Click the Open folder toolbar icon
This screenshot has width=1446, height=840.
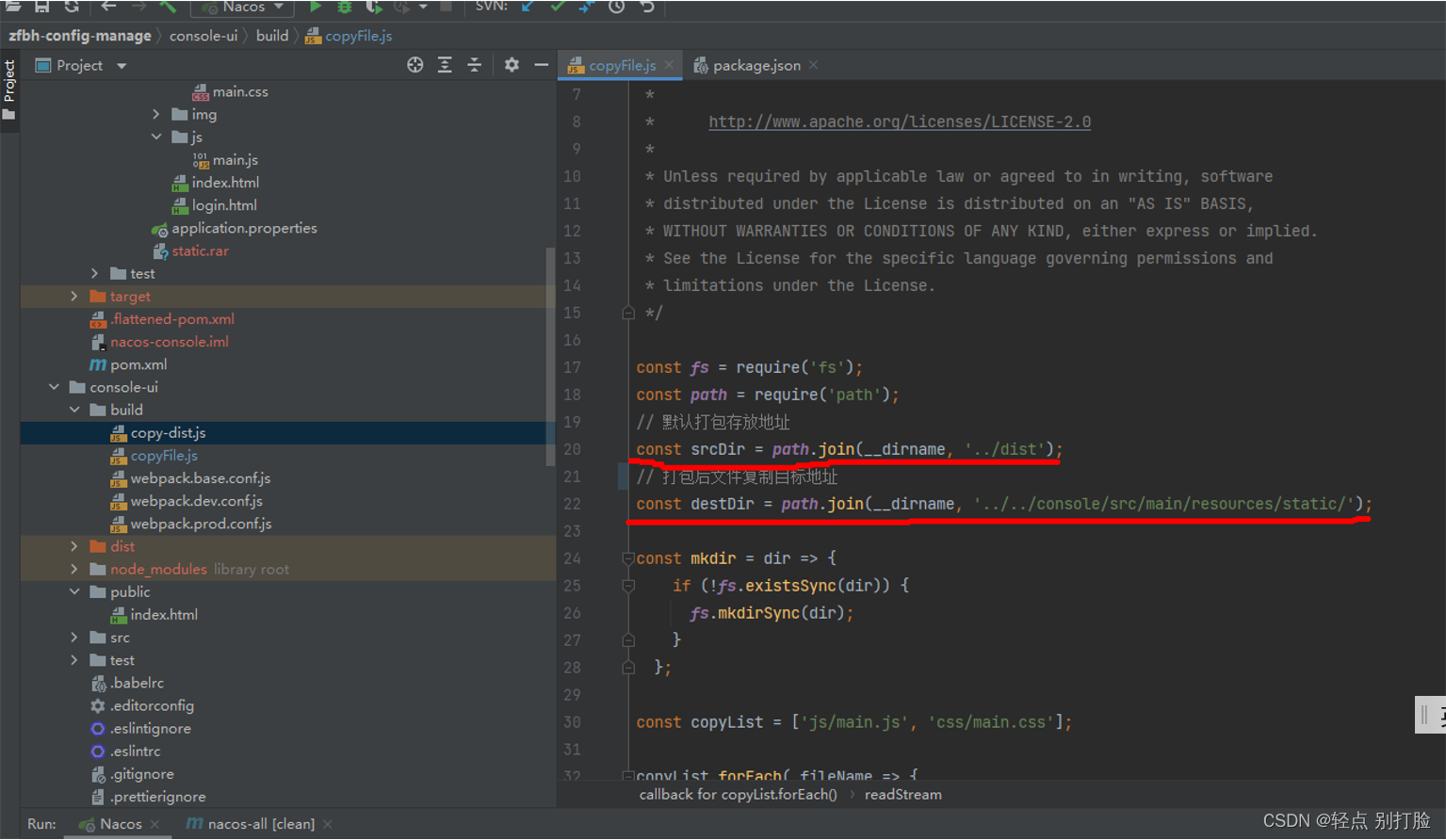click(x=13, y=6)
